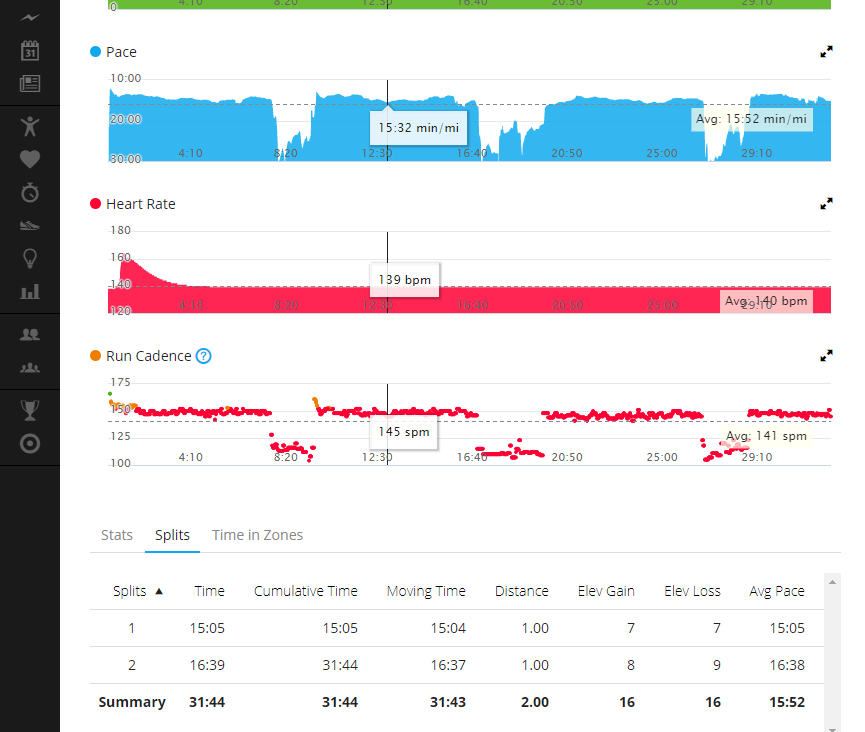The image size is (865, 732).
Task: Open the Calendar icon in the sidebar
Action: pos(30,51)
